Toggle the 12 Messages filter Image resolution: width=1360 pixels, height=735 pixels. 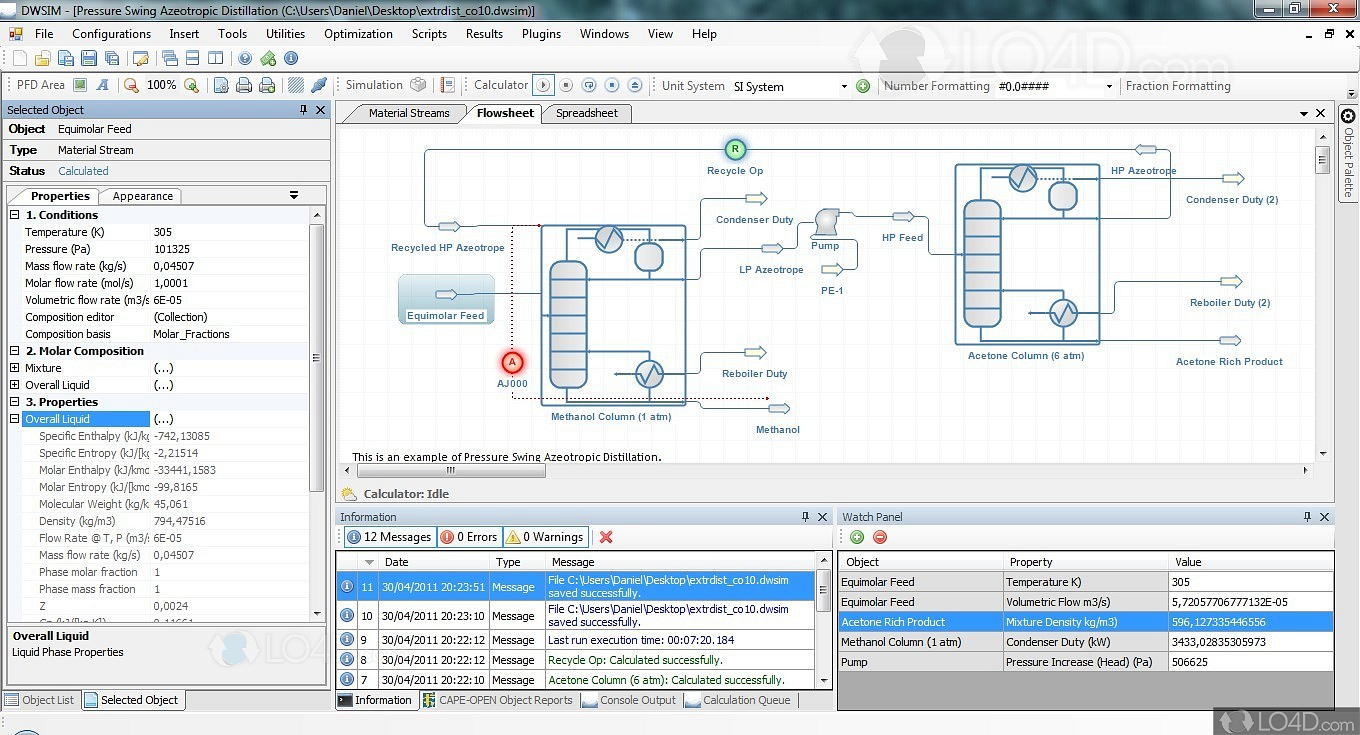click(x=388, y=537)
